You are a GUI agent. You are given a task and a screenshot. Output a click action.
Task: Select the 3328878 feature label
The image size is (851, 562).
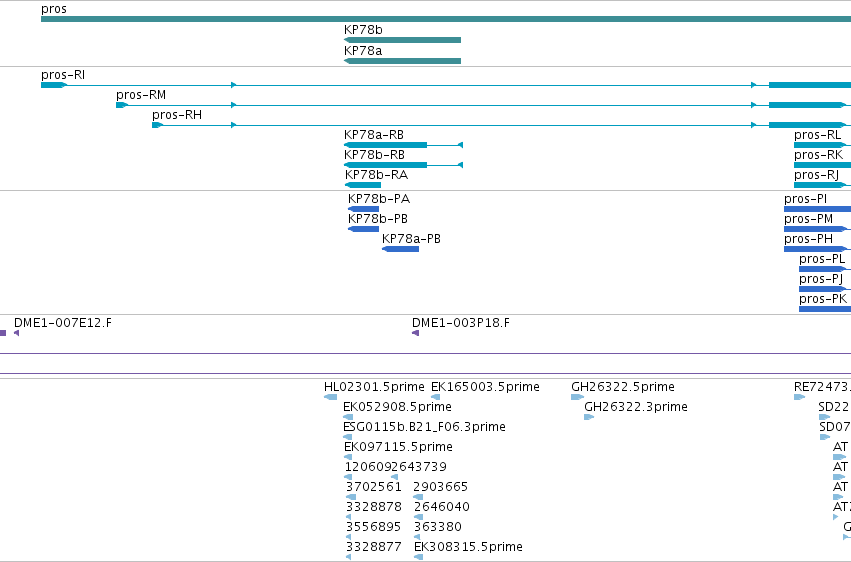point(374,507)
